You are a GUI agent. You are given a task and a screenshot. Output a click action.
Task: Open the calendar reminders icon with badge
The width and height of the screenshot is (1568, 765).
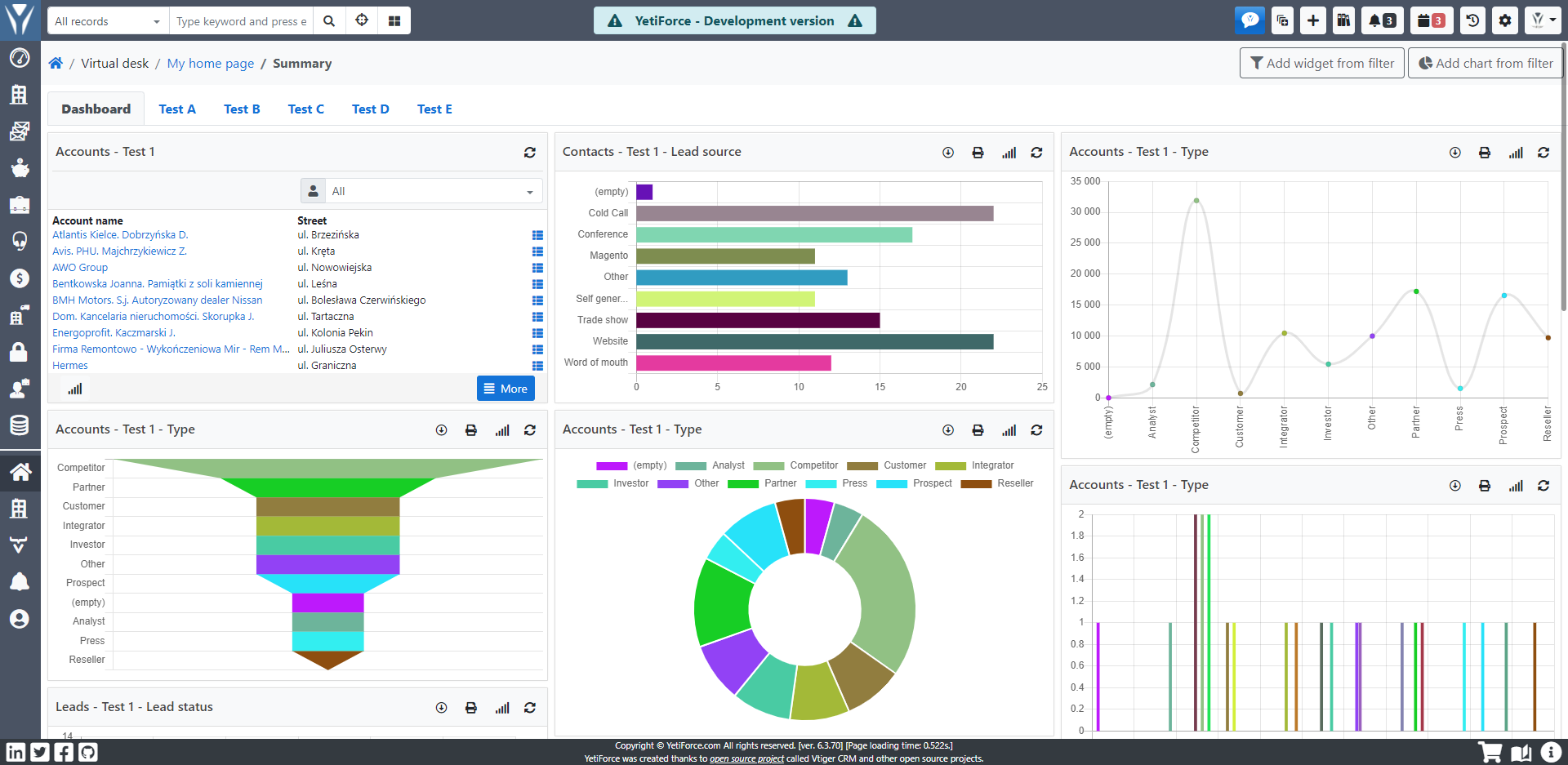click(1431, 20)
